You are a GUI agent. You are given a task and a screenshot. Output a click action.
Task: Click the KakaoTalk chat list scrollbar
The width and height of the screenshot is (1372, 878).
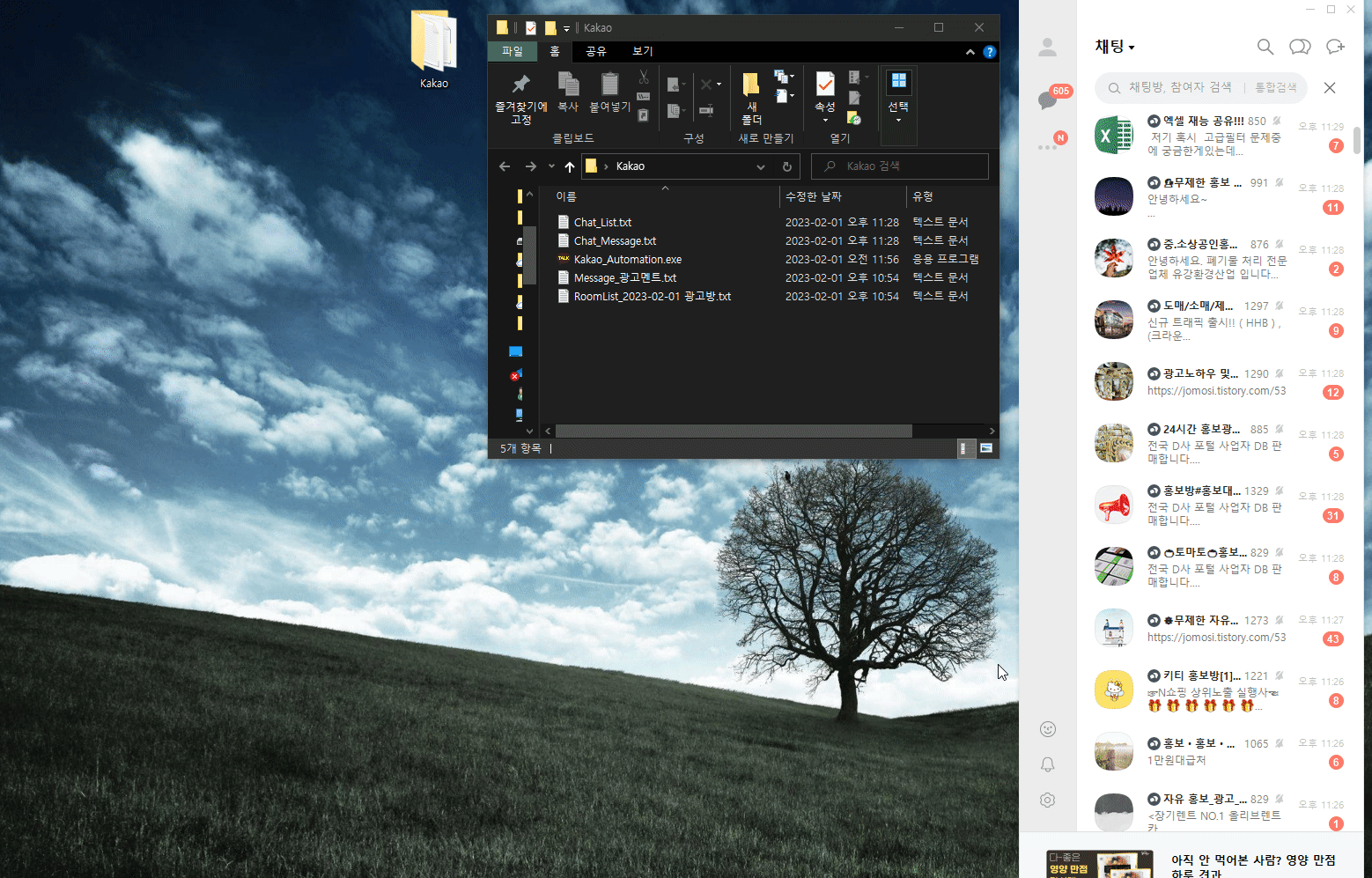point(1357,140)
